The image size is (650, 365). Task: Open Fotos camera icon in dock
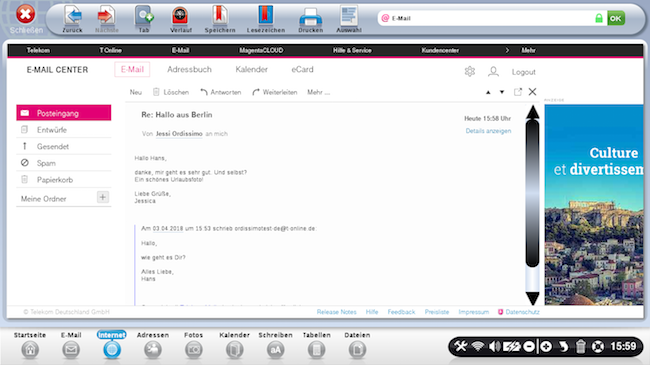pyautogui.click(x=194, y=350)
